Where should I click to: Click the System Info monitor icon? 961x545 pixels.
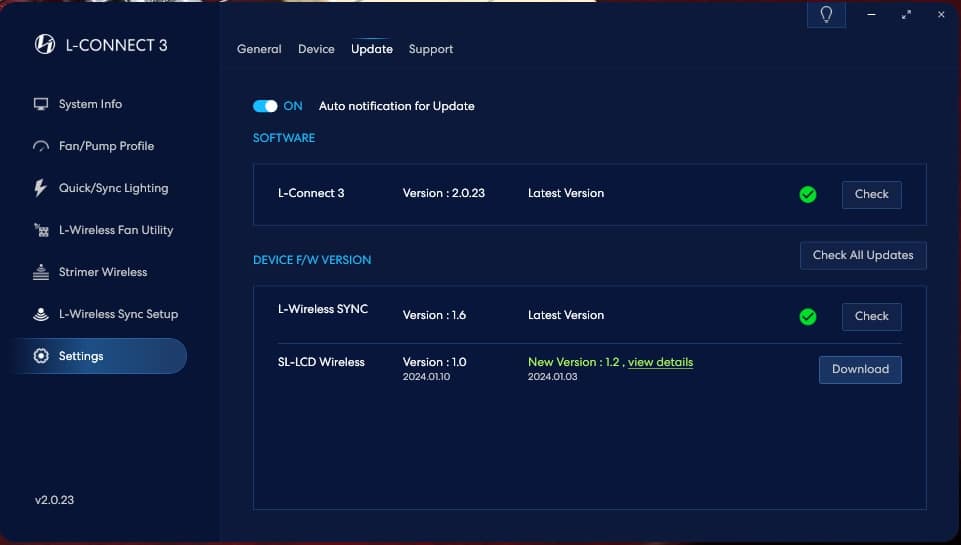41,104
